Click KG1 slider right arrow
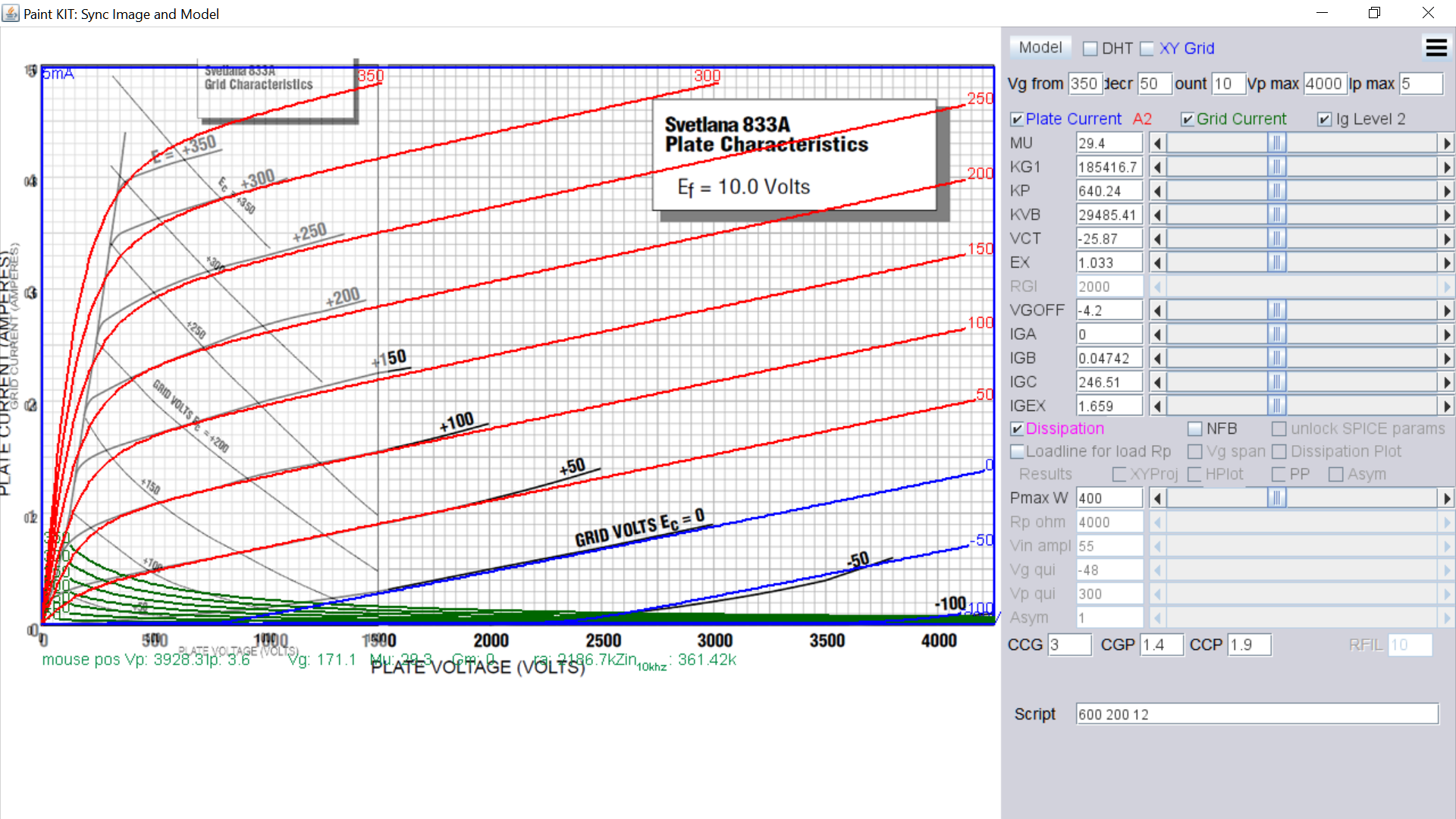Image resolution: width=1456 pixels, height=819 pixels. (x=1446, y=167)
